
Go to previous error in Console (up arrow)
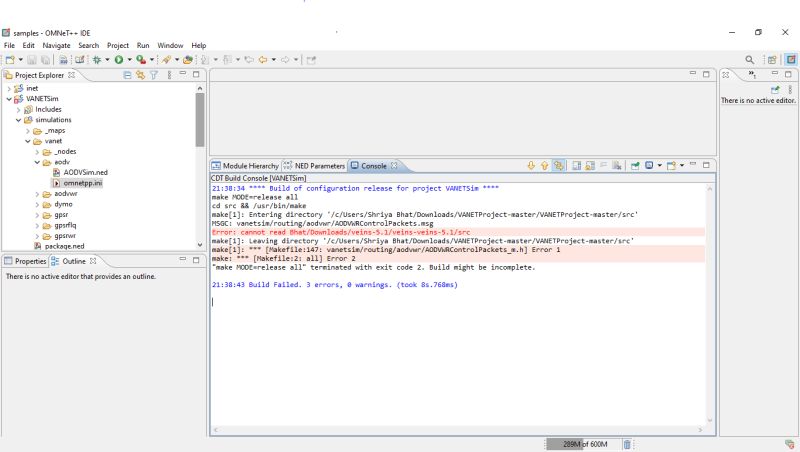pos(544,165)
